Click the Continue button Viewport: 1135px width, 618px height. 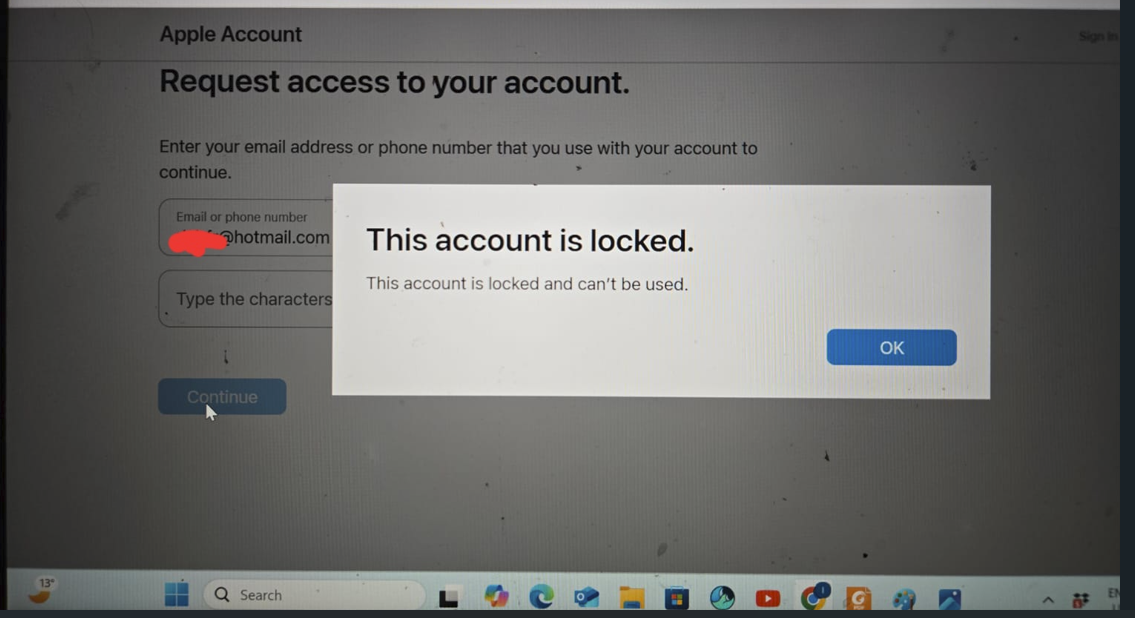(222, 397)
